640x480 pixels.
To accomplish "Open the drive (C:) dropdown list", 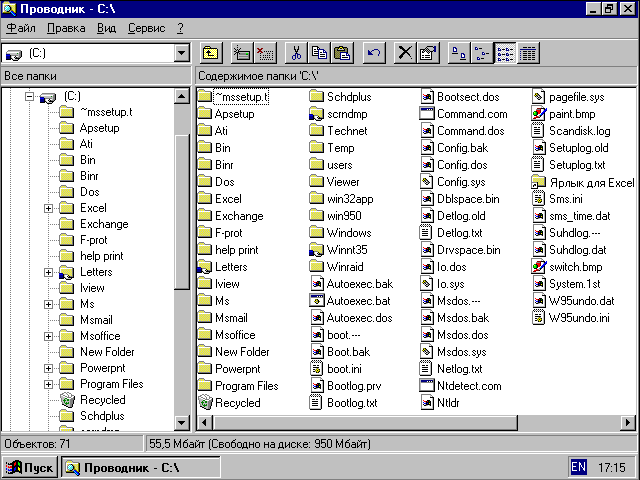I will point(181,53).
